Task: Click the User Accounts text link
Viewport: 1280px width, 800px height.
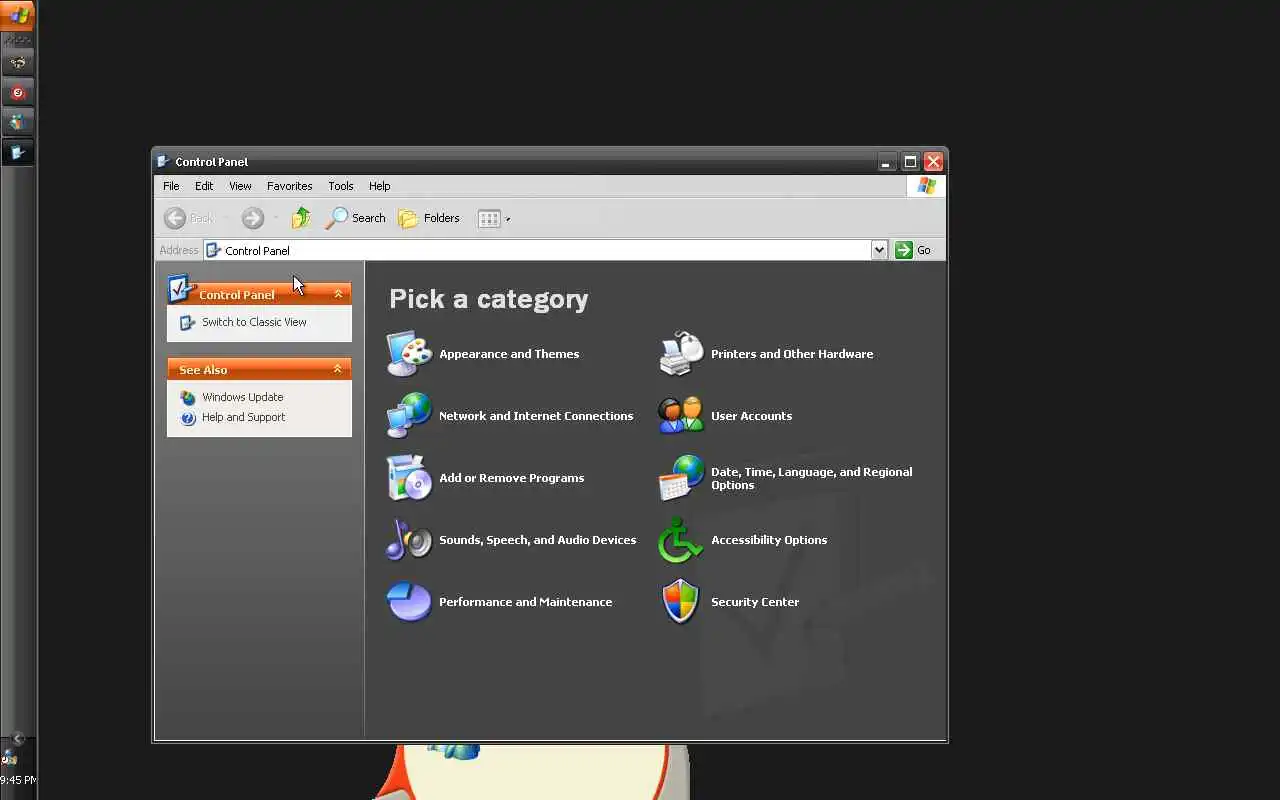Action: tap(751, 416)
